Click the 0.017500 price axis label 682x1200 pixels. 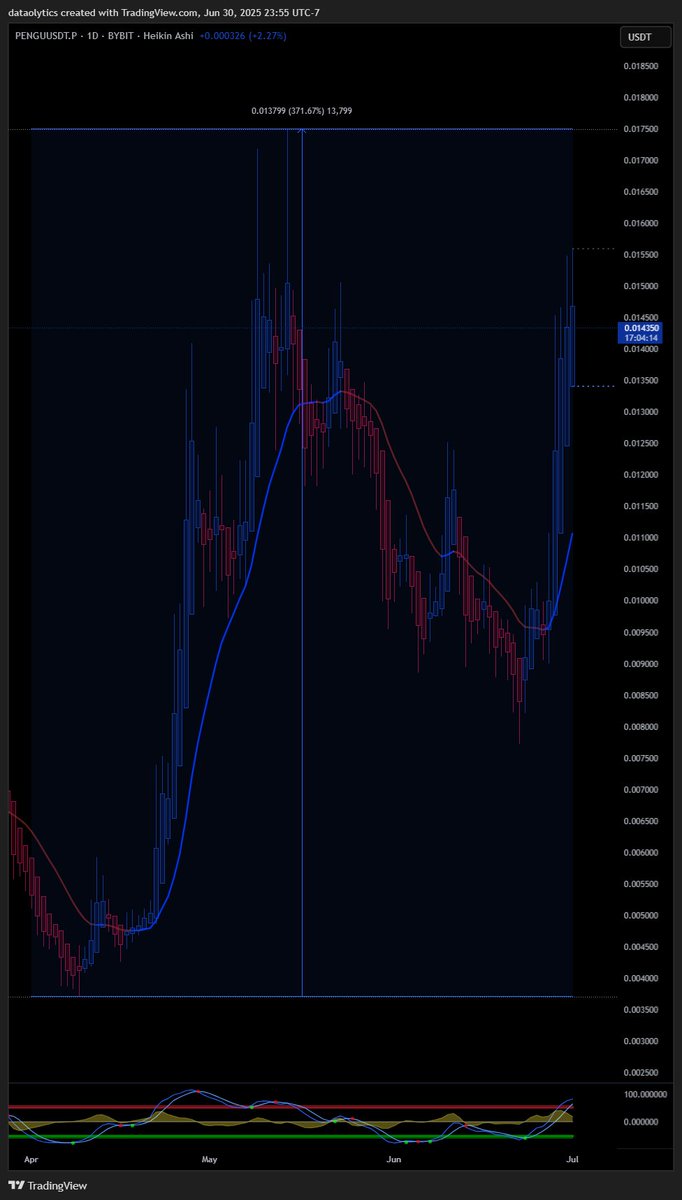point(641,130)
